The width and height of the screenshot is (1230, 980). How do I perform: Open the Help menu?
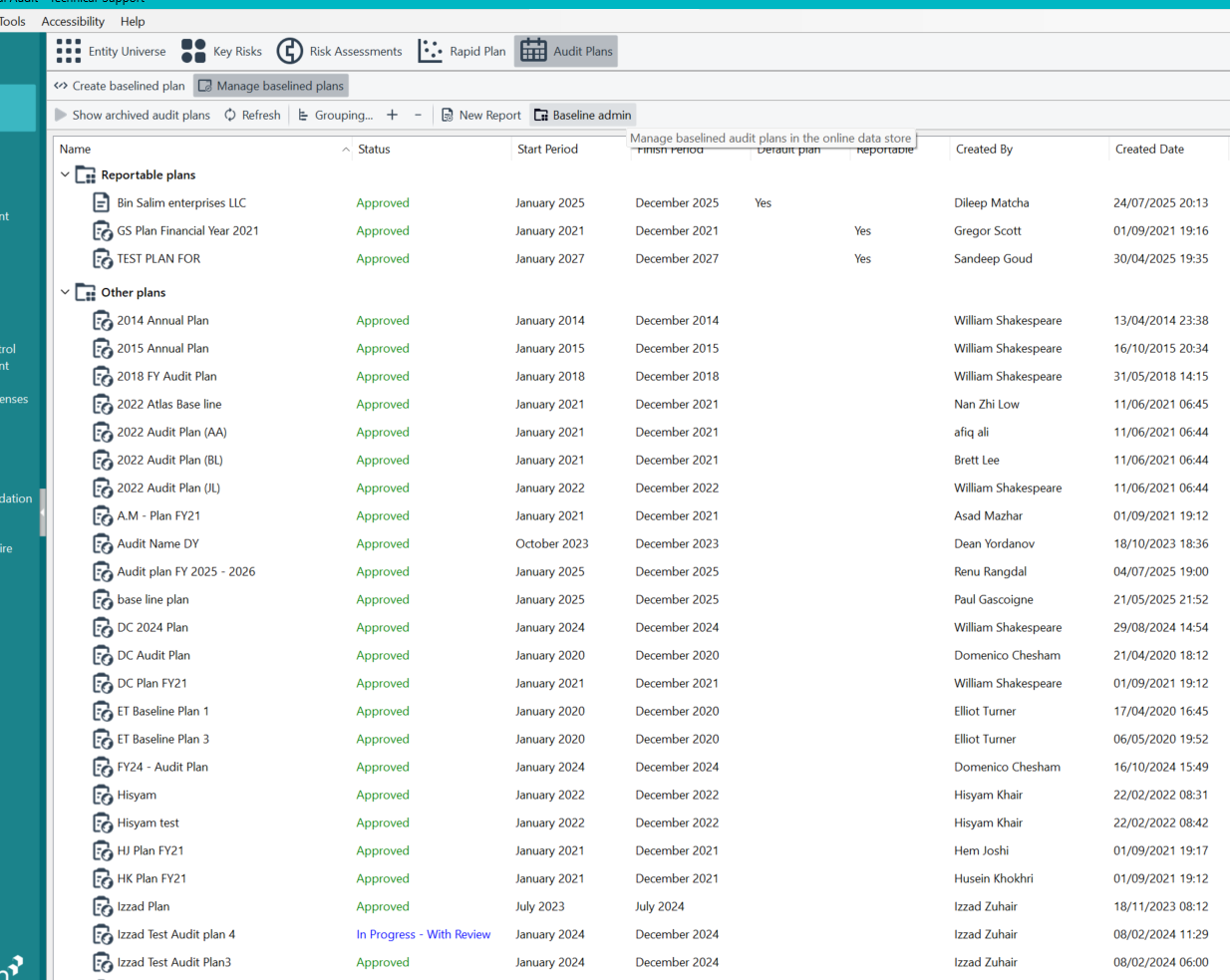pos(133,21)
